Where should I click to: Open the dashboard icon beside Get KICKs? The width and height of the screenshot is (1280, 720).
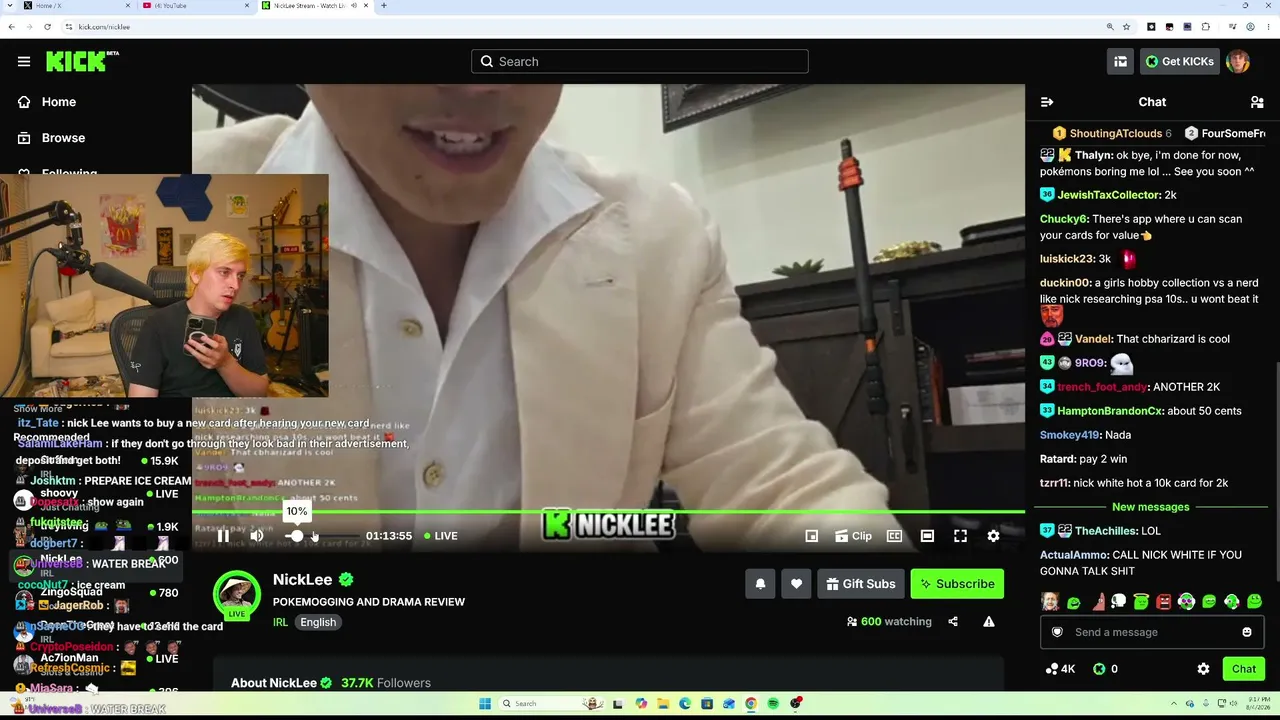point(1120,62)
